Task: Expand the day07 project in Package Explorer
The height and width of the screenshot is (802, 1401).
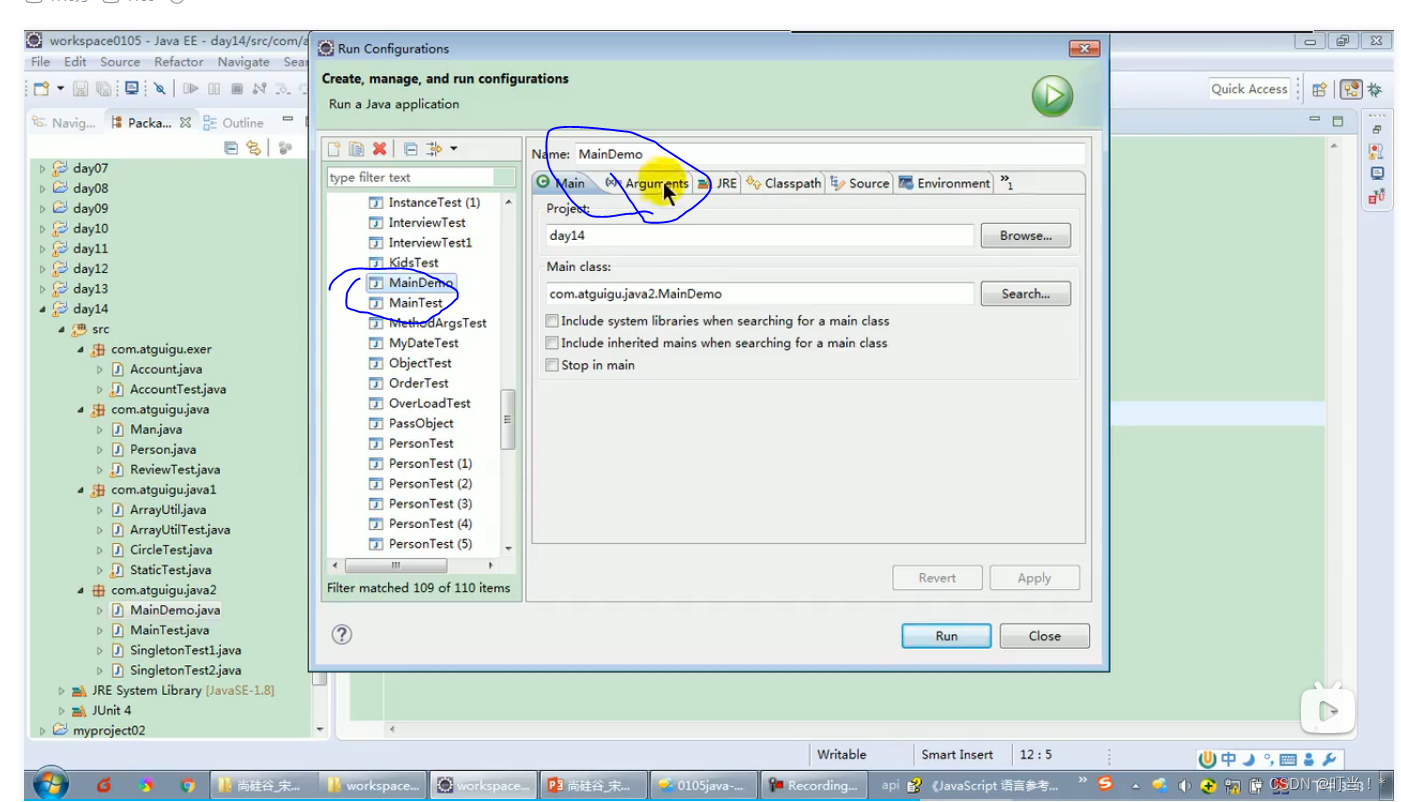Action: pyautogui.click(x=42, y=169)
